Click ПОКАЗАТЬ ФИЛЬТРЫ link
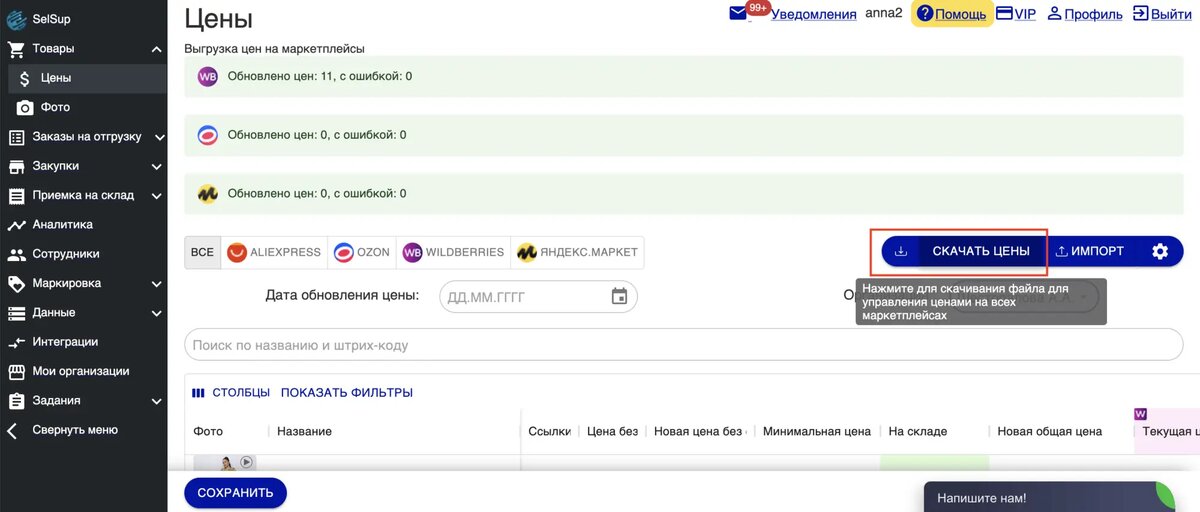The height and width of the screenshot is (512, 1200). 347,393
